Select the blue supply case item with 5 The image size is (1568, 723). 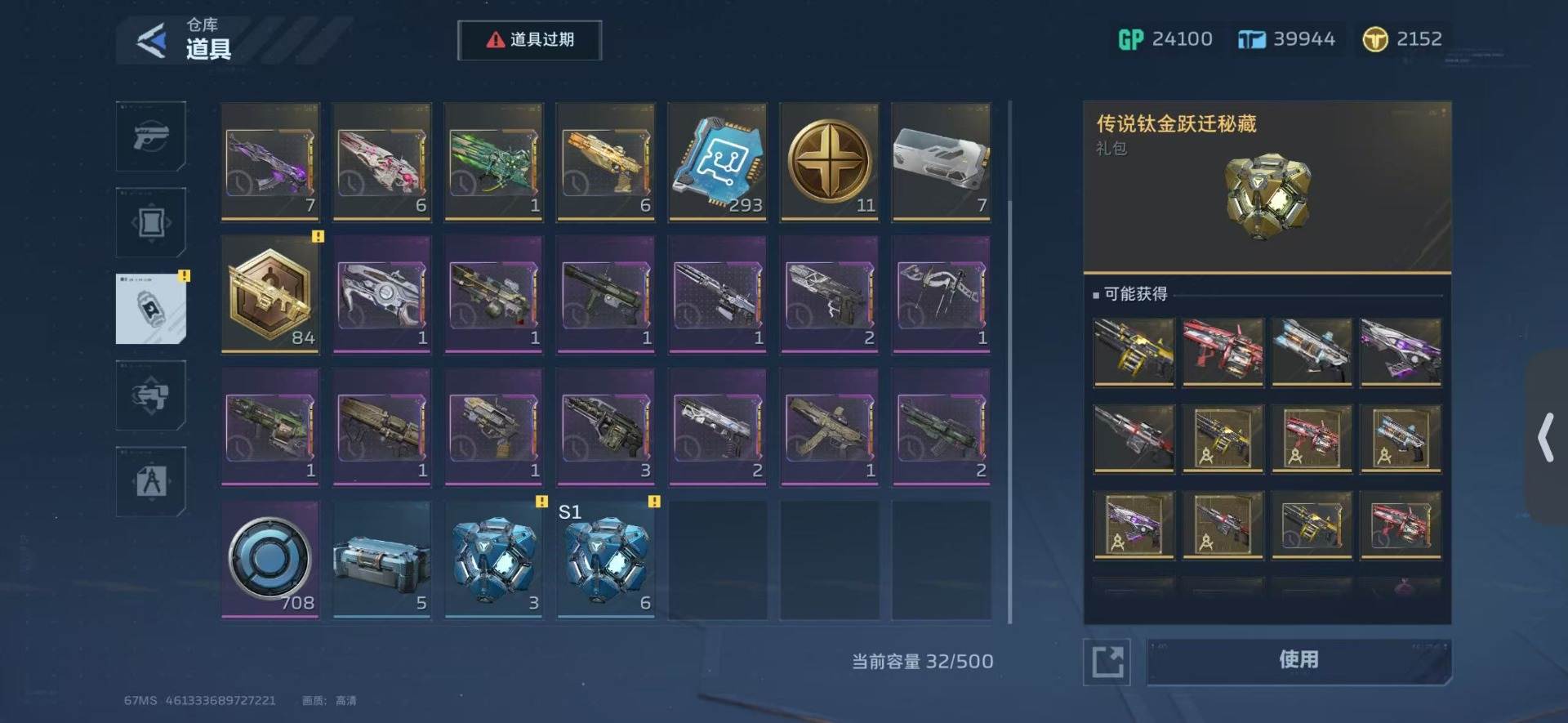click(x=381, y=560)
